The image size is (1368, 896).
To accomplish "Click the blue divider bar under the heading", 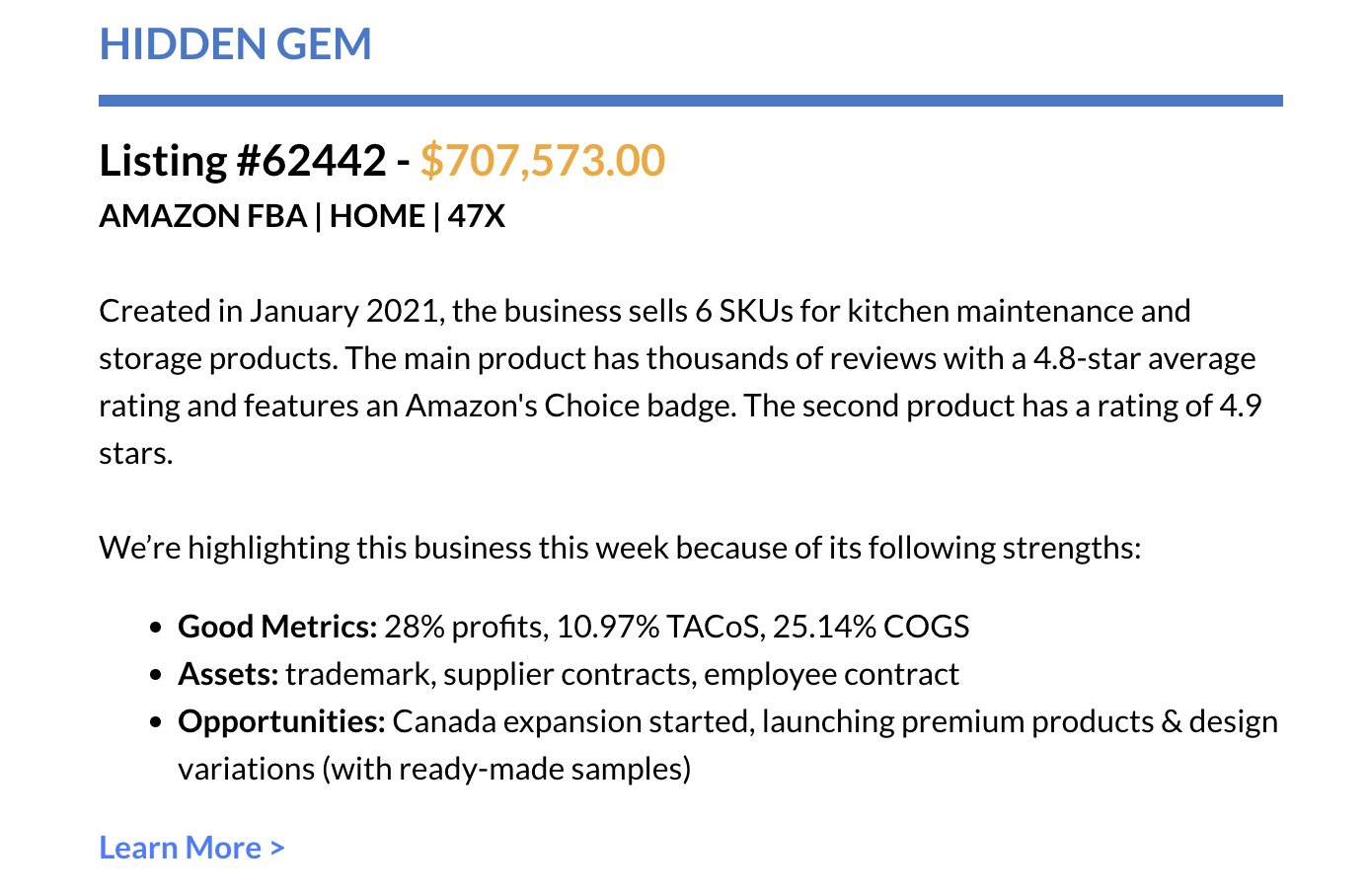I will coord(690,101).
